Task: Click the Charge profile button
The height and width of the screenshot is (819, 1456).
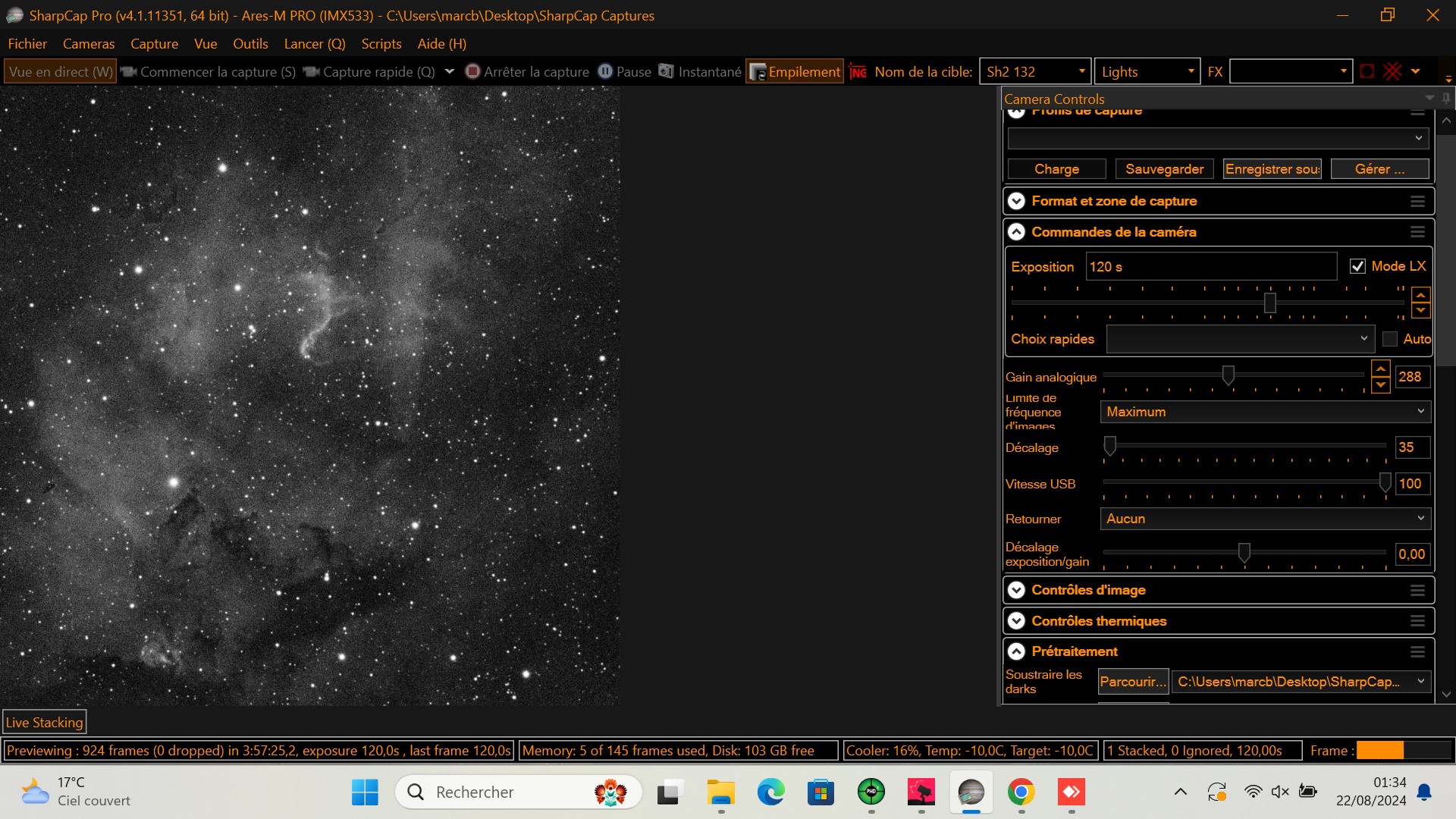Action: [x=1056, y=169]
